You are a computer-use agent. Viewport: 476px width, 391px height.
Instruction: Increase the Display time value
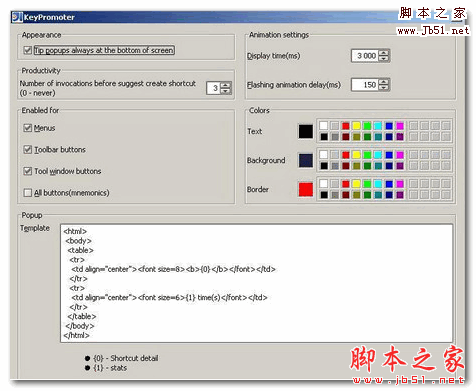coord(384,53)
